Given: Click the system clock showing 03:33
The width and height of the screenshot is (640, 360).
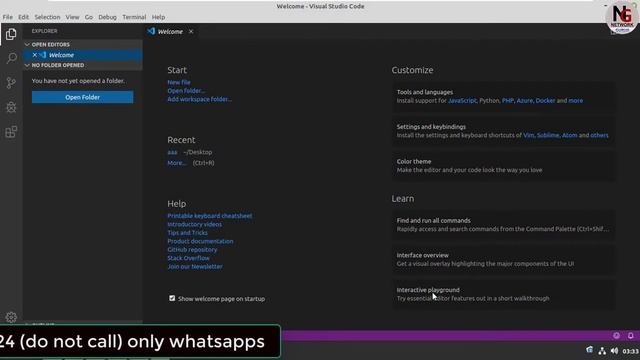Looking at the screenshot, I should click(x=630, y=351).
